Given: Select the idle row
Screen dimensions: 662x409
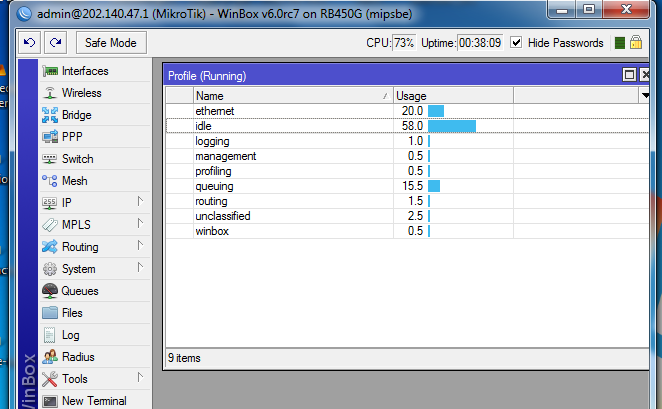Looking at the screenshot, I should (407, 126).
